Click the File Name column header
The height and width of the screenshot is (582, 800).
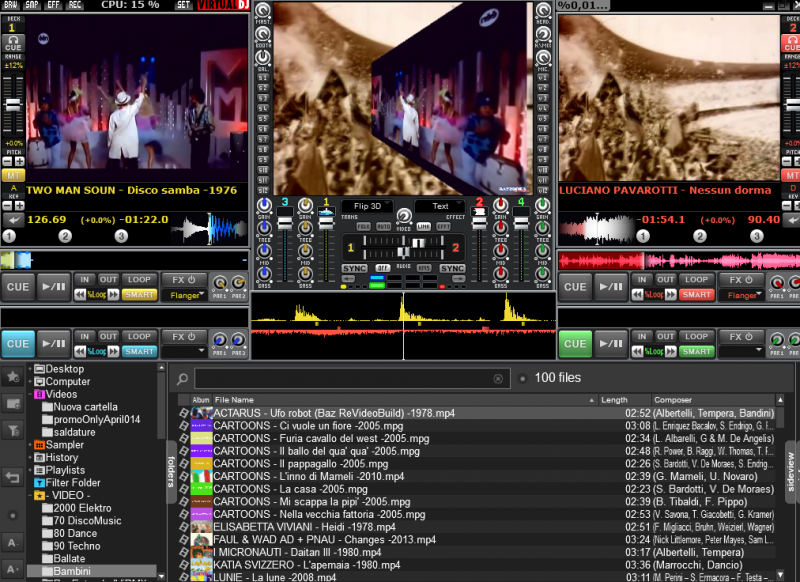coord(235,400)
